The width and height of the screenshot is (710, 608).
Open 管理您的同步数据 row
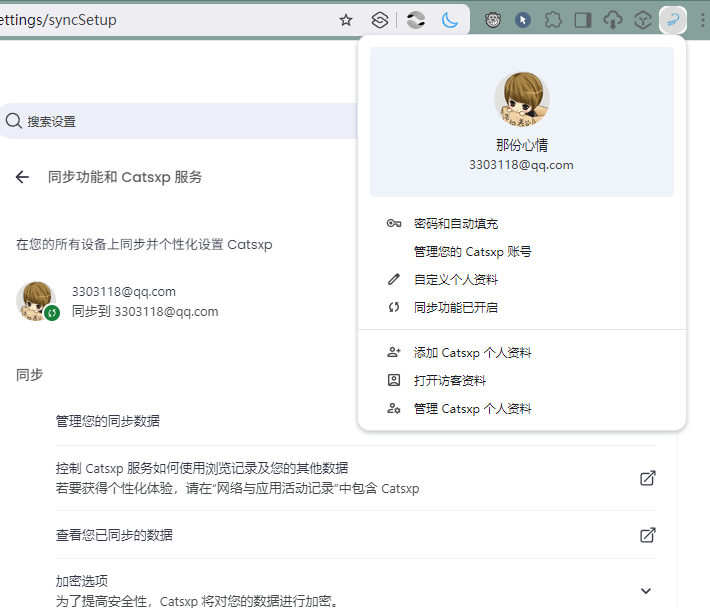(355, 421)
